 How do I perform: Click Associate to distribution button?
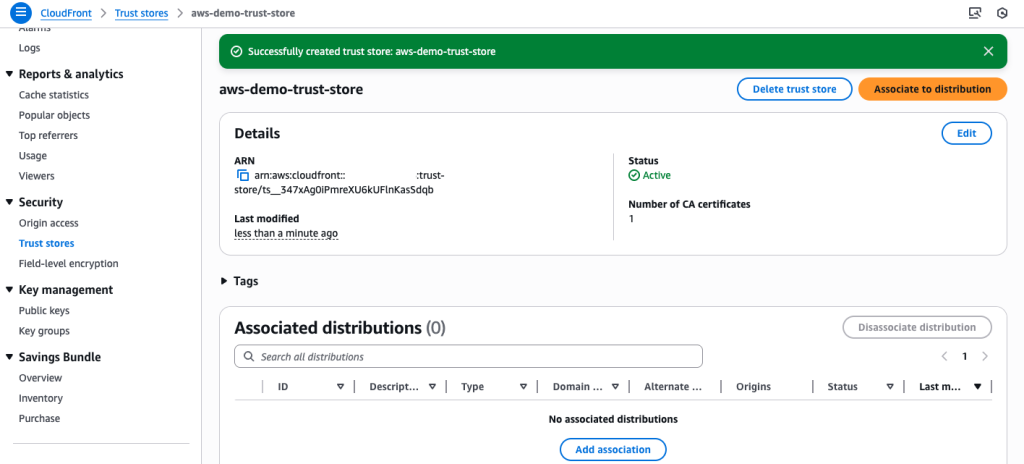click(933, 89)
